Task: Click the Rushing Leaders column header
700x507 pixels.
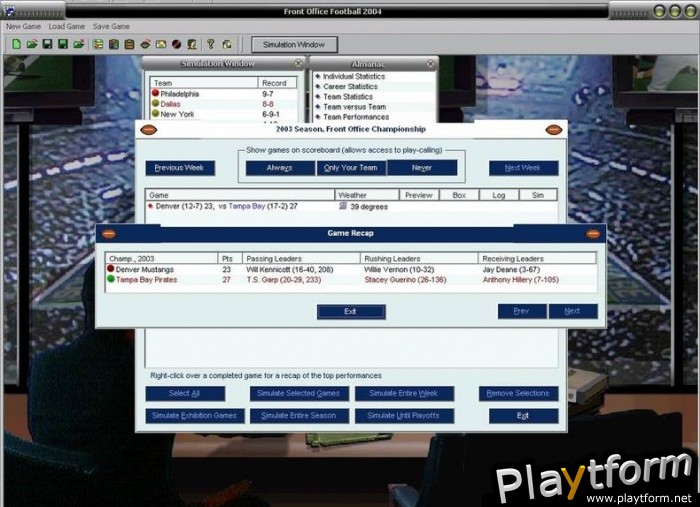Action: 419,258
